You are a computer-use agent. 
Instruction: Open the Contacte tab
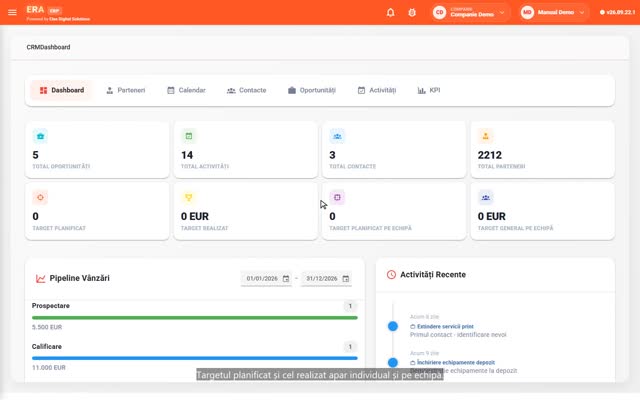click(x=247, y=90)
